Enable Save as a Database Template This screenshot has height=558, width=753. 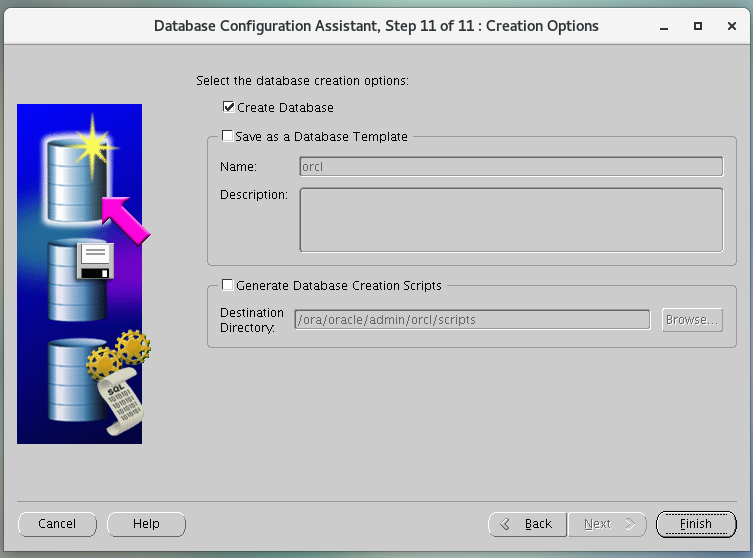(227, 136)
